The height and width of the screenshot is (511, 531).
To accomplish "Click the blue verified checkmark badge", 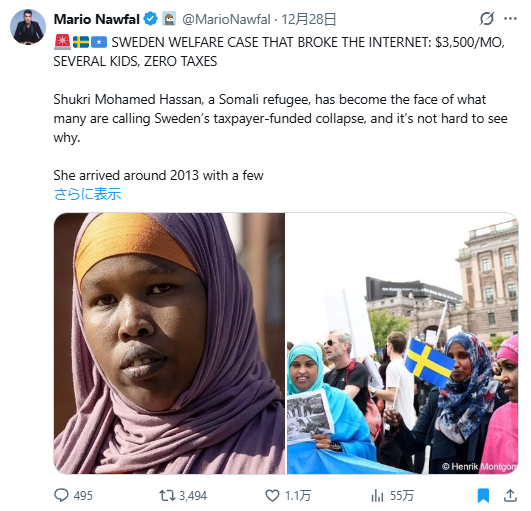I will (150, 19).
